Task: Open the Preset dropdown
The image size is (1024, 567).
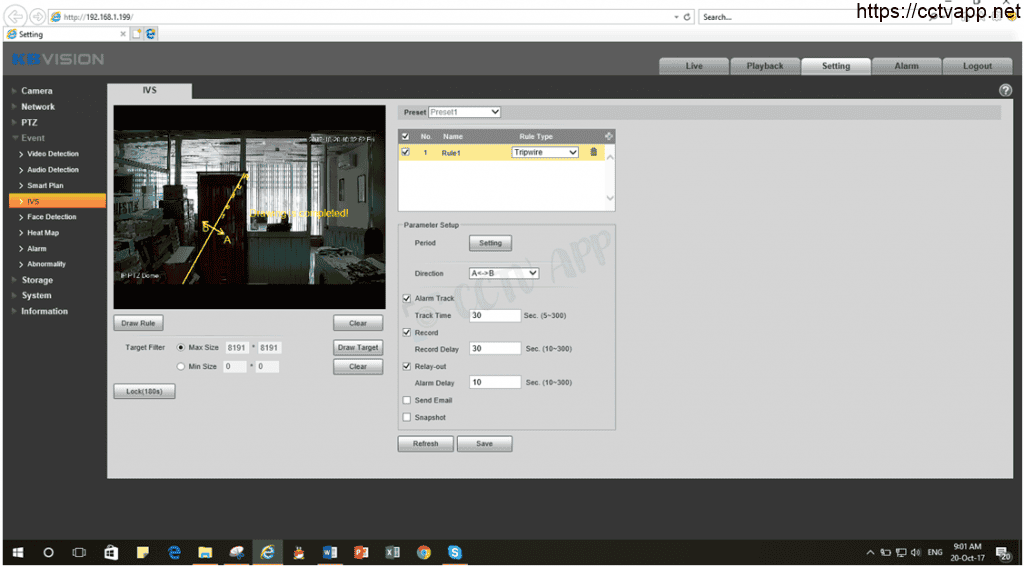Action: point(464,112)
